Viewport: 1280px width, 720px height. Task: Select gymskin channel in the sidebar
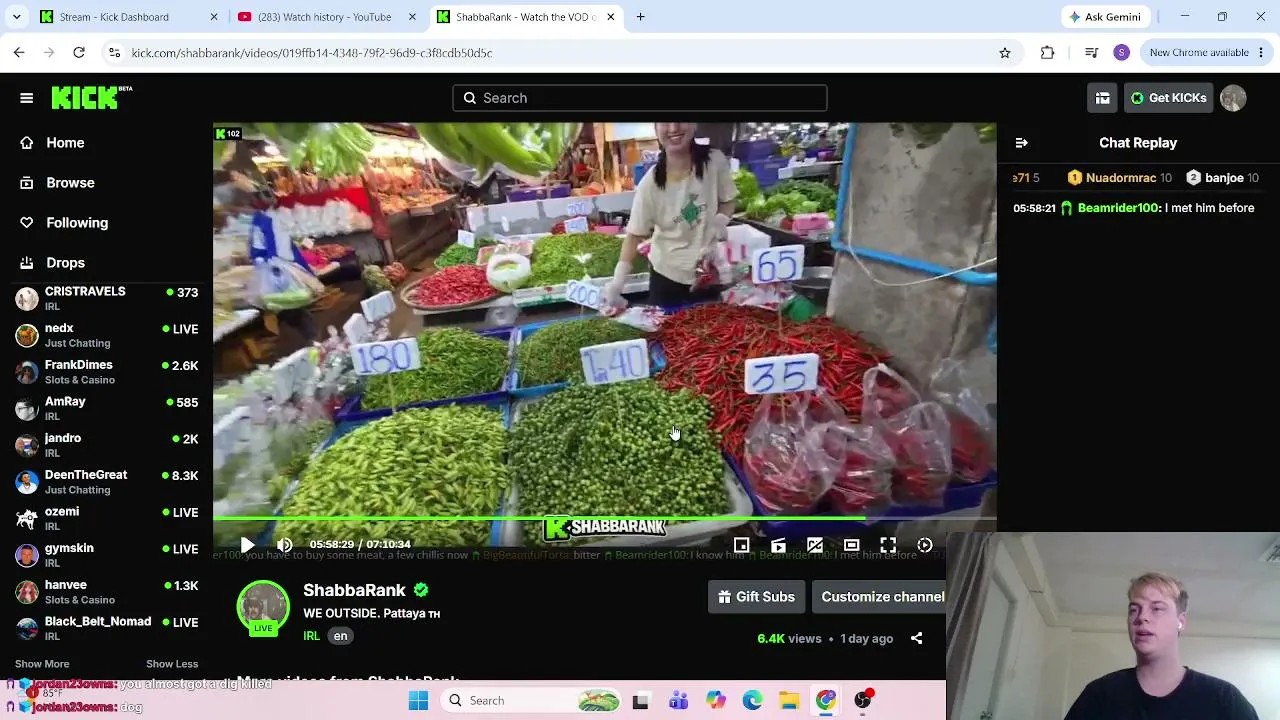(x=107, y=555)
